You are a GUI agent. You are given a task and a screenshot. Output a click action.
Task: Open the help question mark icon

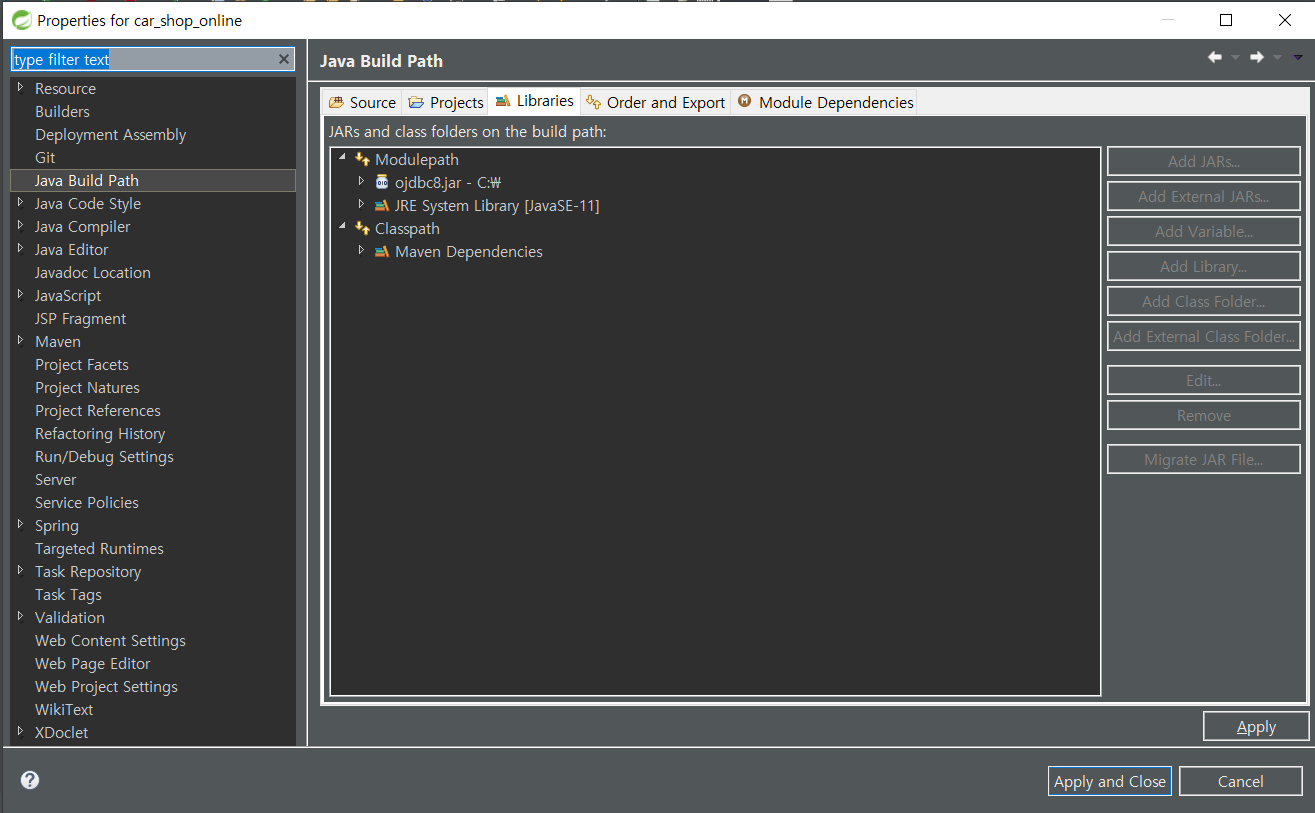[30, 780]
